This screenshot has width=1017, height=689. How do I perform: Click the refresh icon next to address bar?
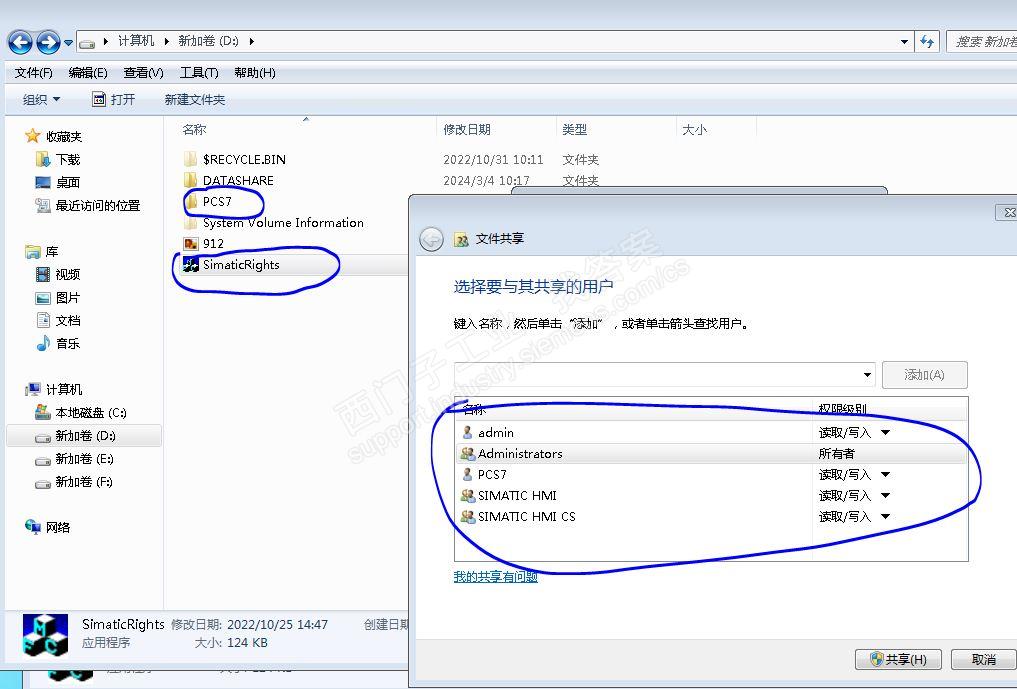tap(927, 42)
